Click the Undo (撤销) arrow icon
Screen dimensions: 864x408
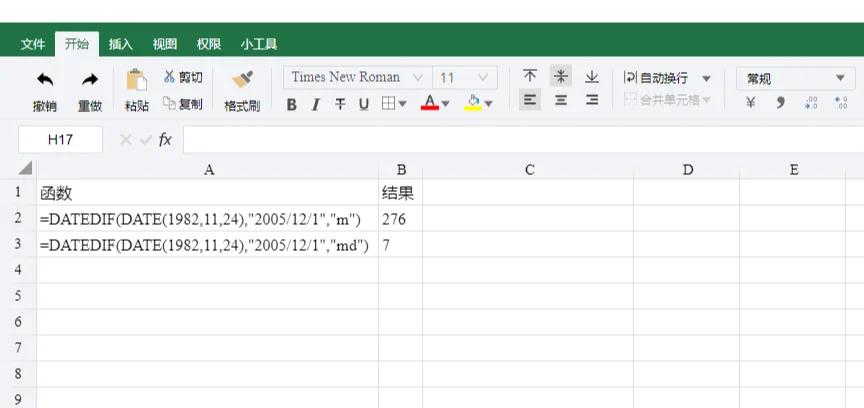click(x=45, y=80)
